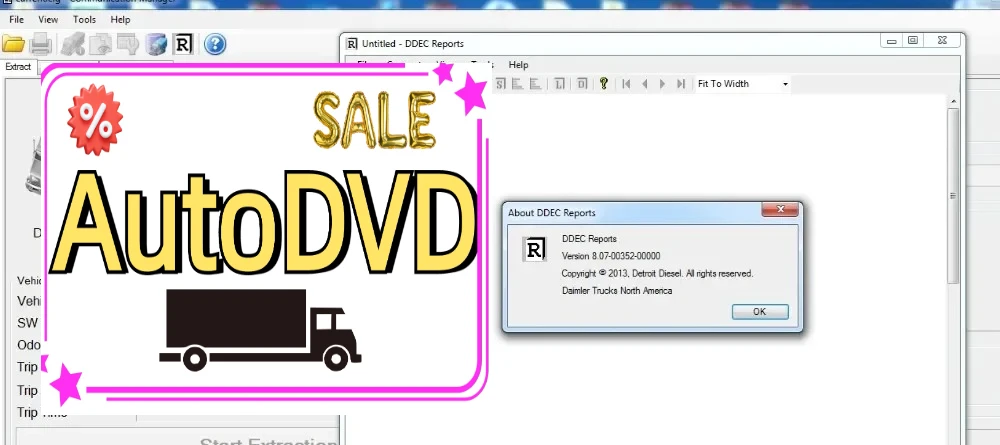1000x445 pixels.
Task: Click 'DDEC Reports' name line in About dialog body
Action: [589, 239]
